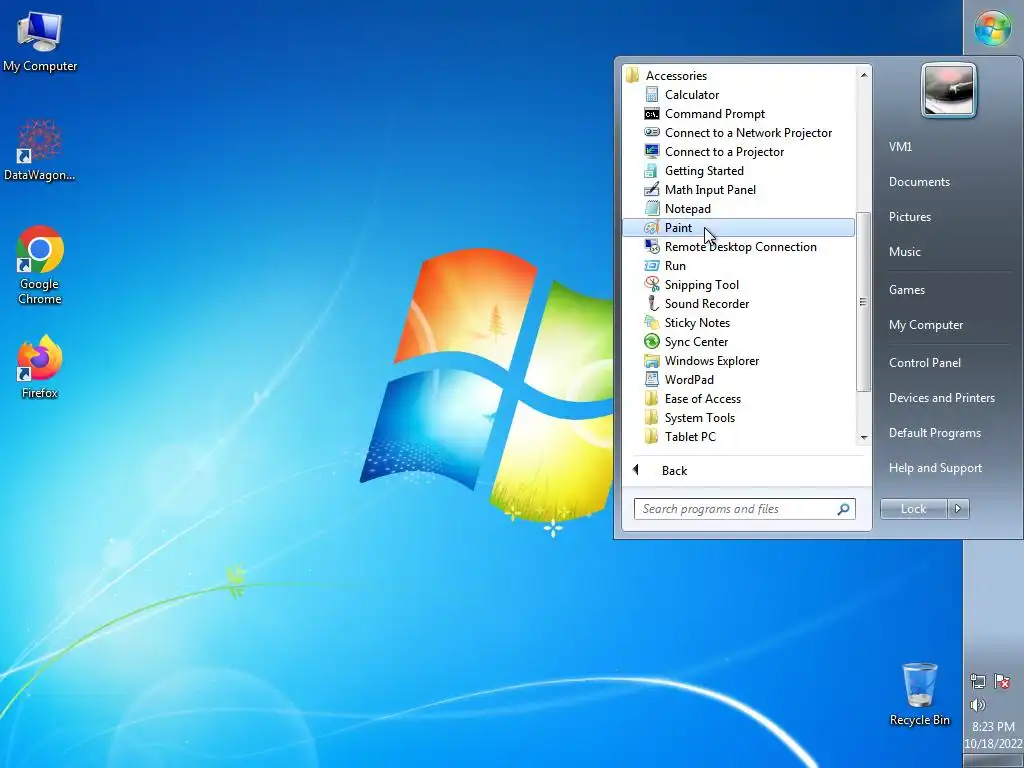Open Games from the Start menu
The width and height of the screenshot is (1024, 768).
906,290
